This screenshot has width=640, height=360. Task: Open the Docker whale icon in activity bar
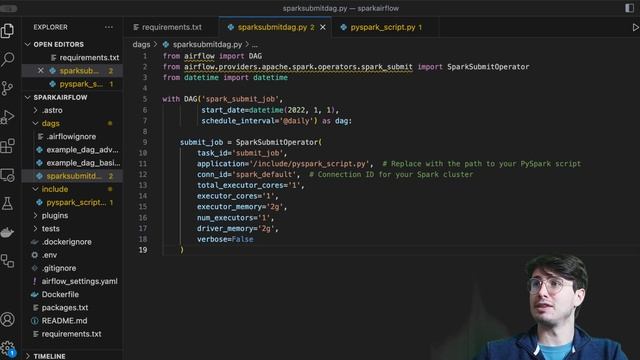click(x=8, y=232)
